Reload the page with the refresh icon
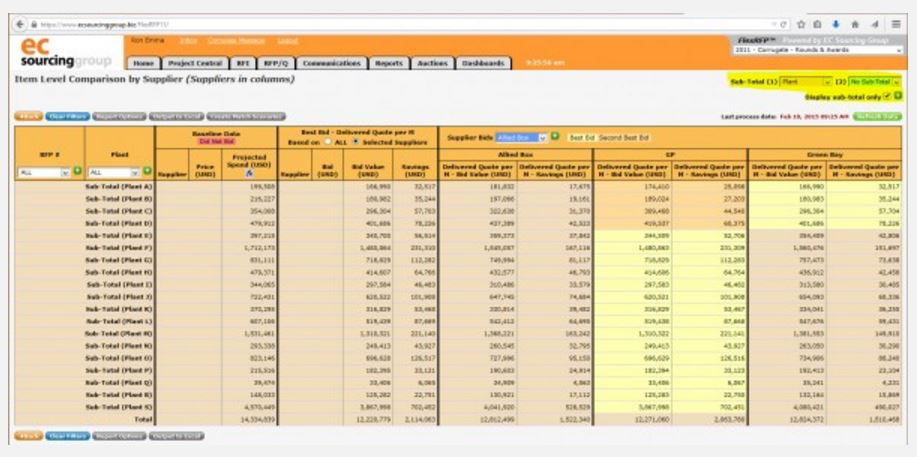Screen dimensions: 917x457 tap(784, 25)
